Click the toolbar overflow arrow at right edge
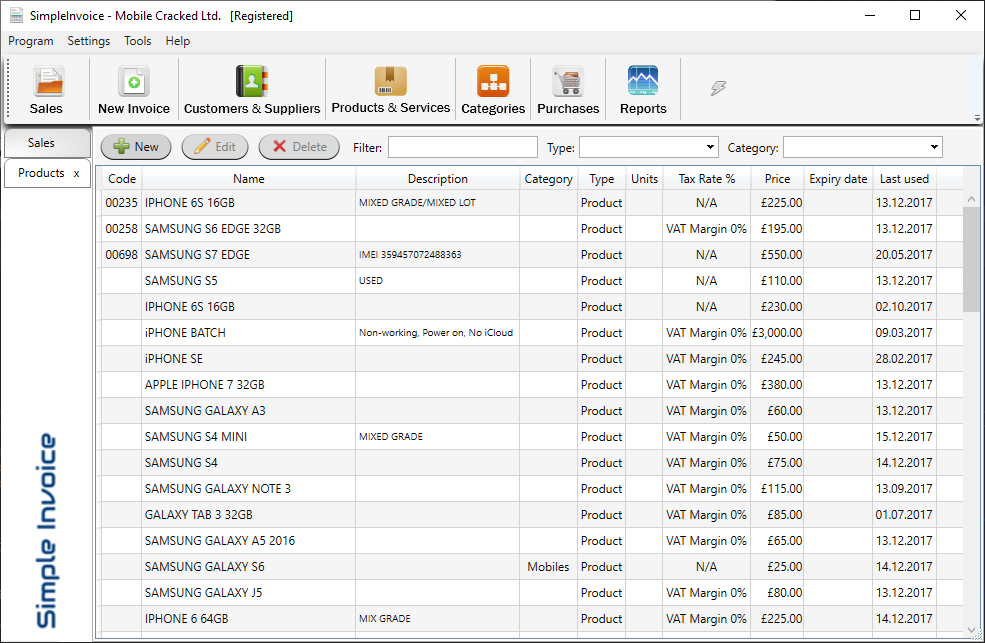The image size is (985, 643). tap(977, 117)
